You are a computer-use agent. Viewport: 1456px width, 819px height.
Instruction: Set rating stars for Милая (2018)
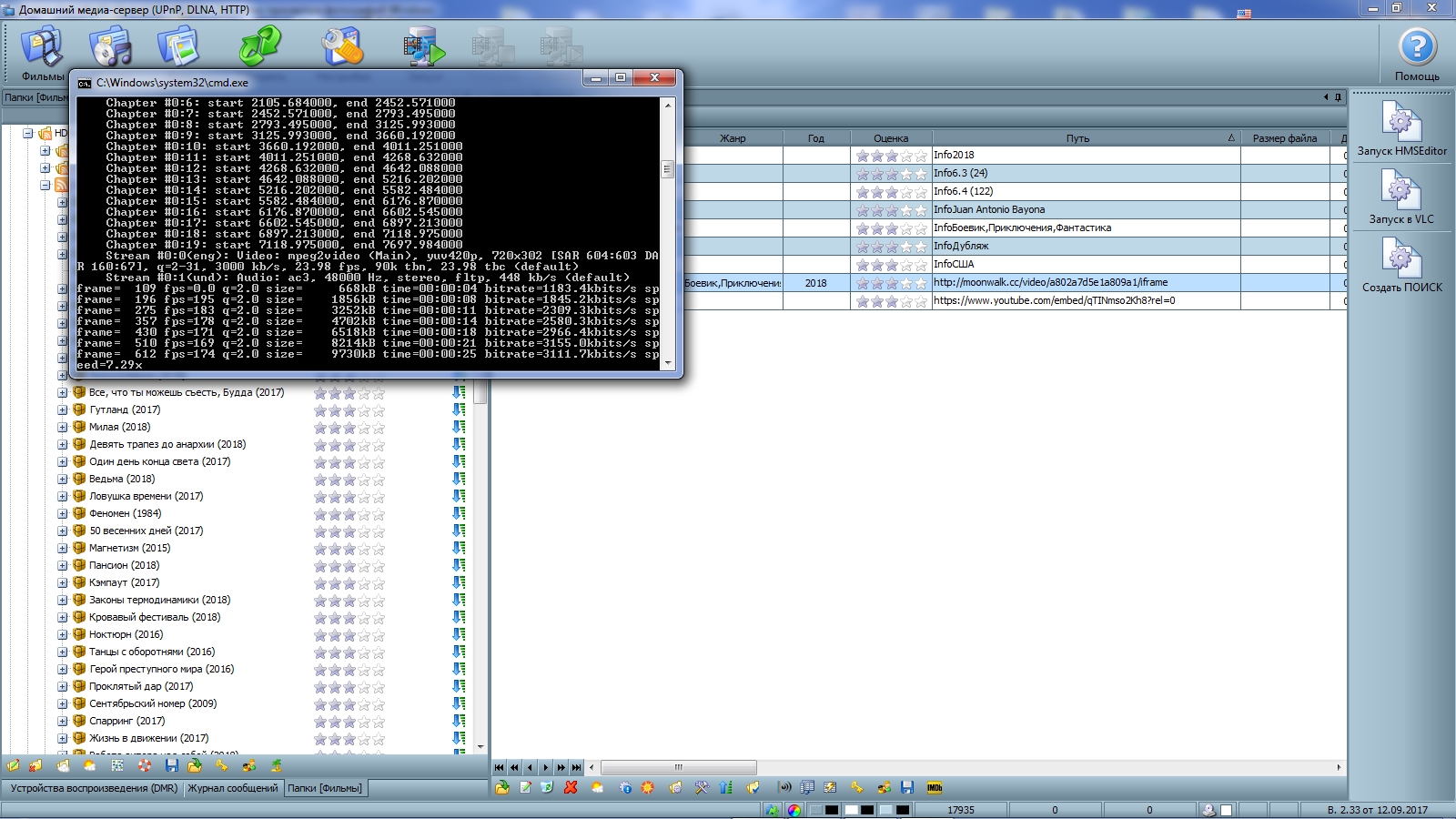click(x=349, y=428)
